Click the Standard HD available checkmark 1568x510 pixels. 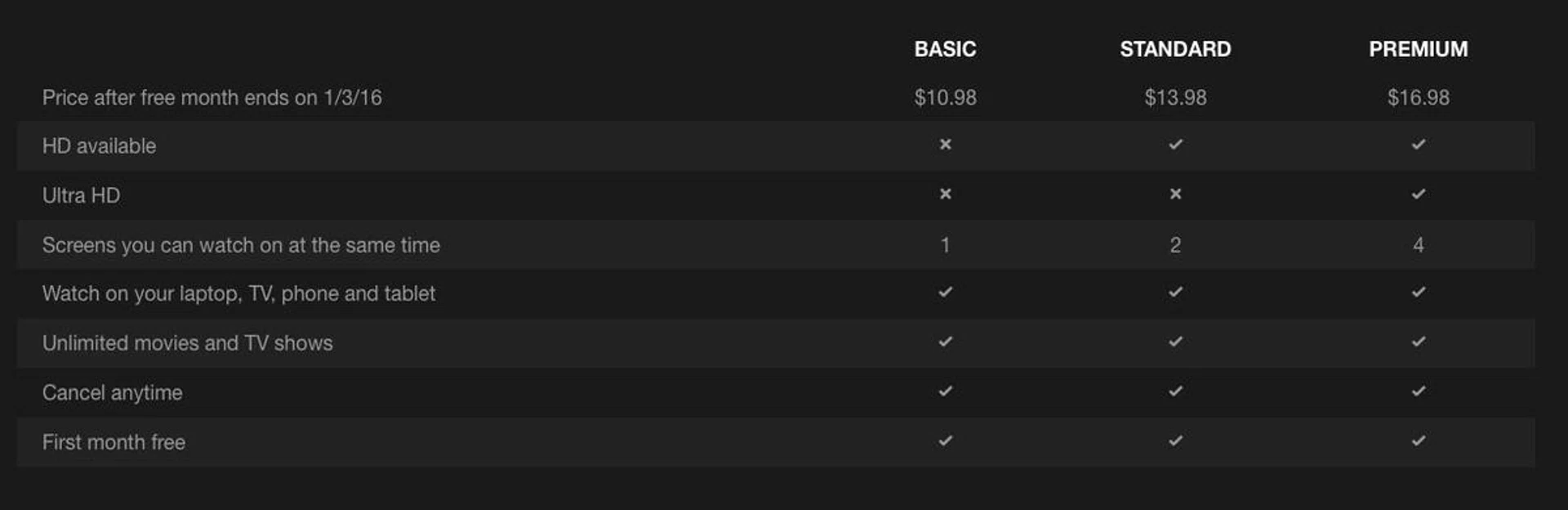click(x=1175, y=145)
